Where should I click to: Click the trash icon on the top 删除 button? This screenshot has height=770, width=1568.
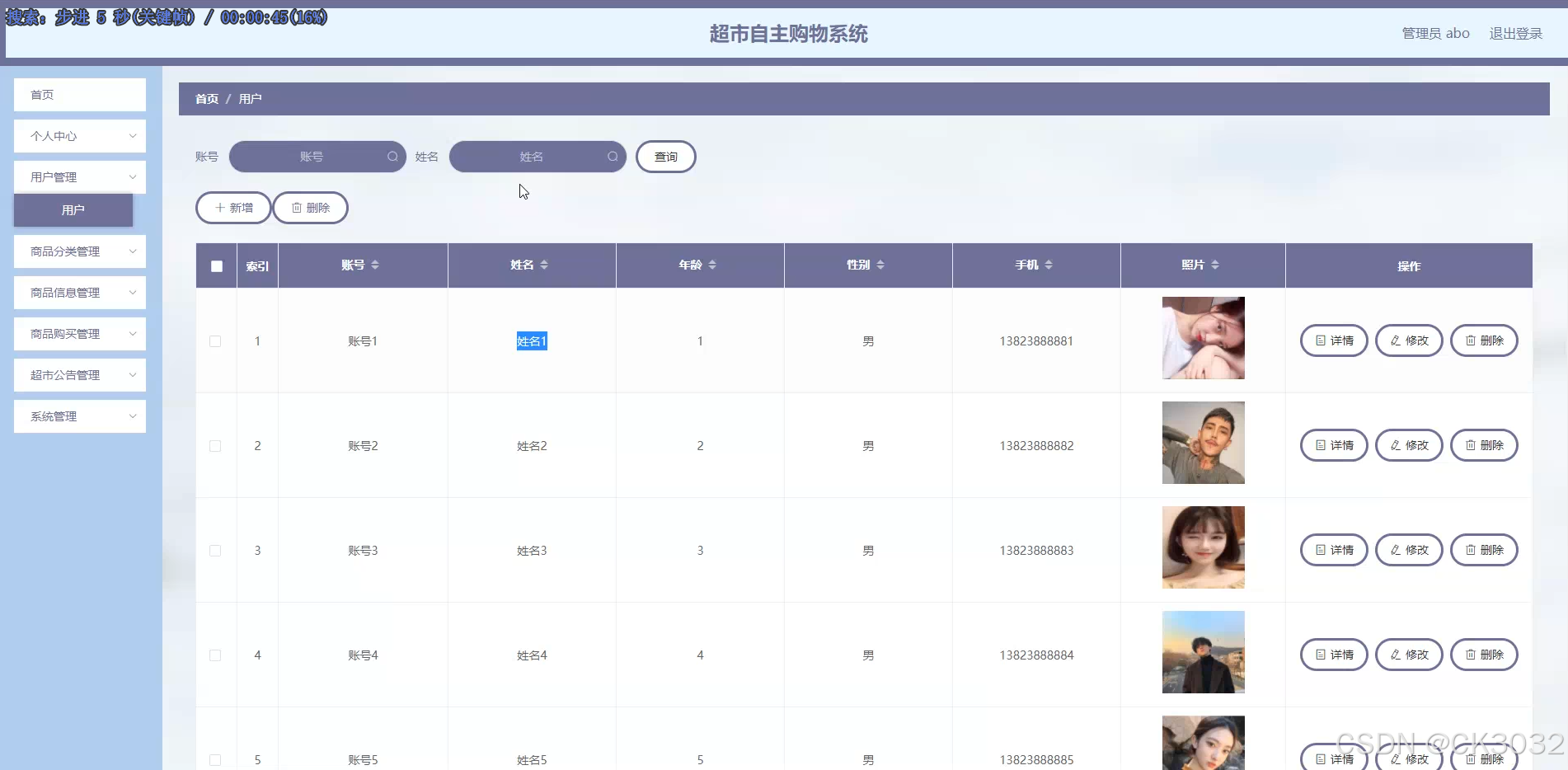pos(297,207)
